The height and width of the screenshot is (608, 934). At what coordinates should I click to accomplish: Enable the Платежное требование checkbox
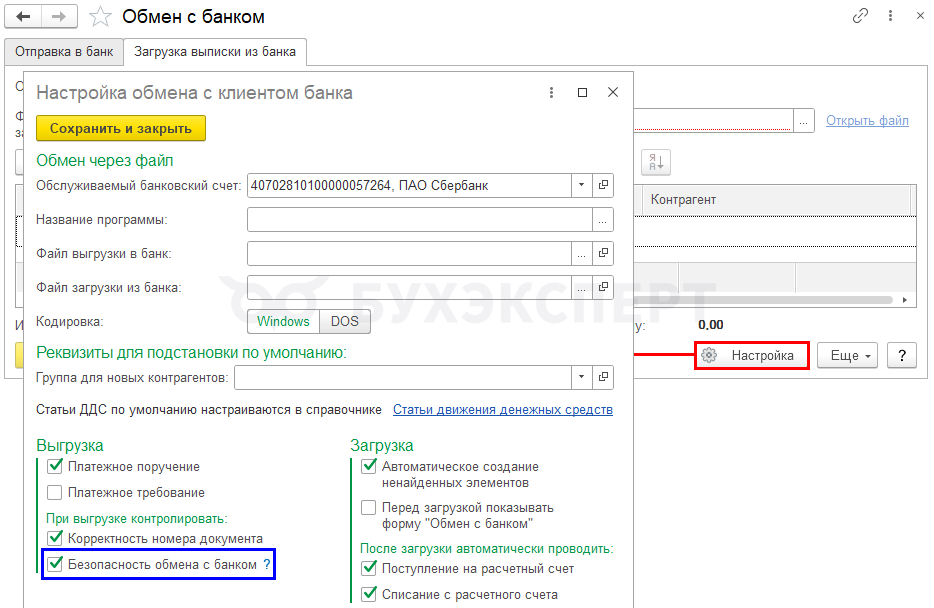(55, 492)
